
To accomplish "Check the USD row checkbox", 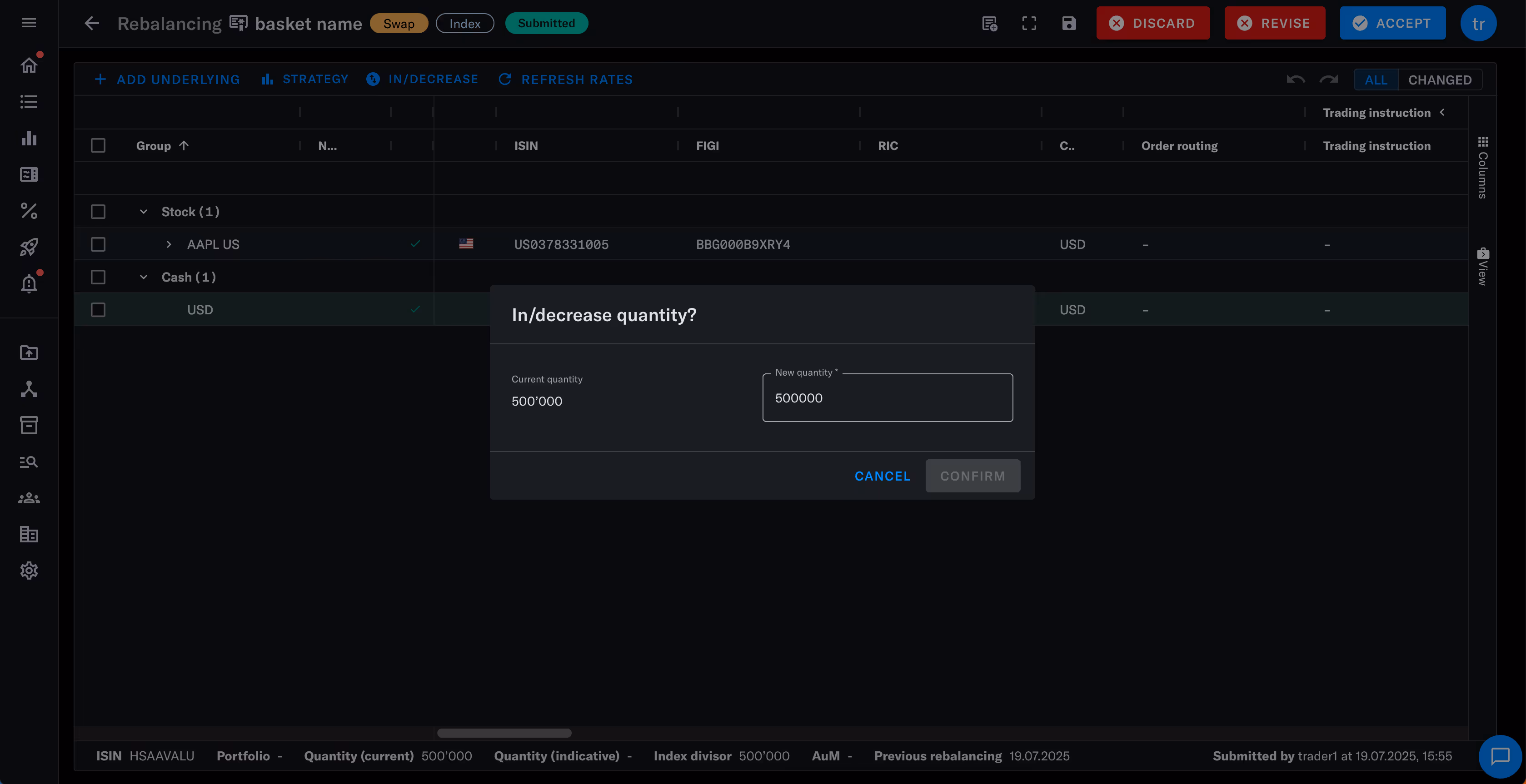I will pos(98,310).
